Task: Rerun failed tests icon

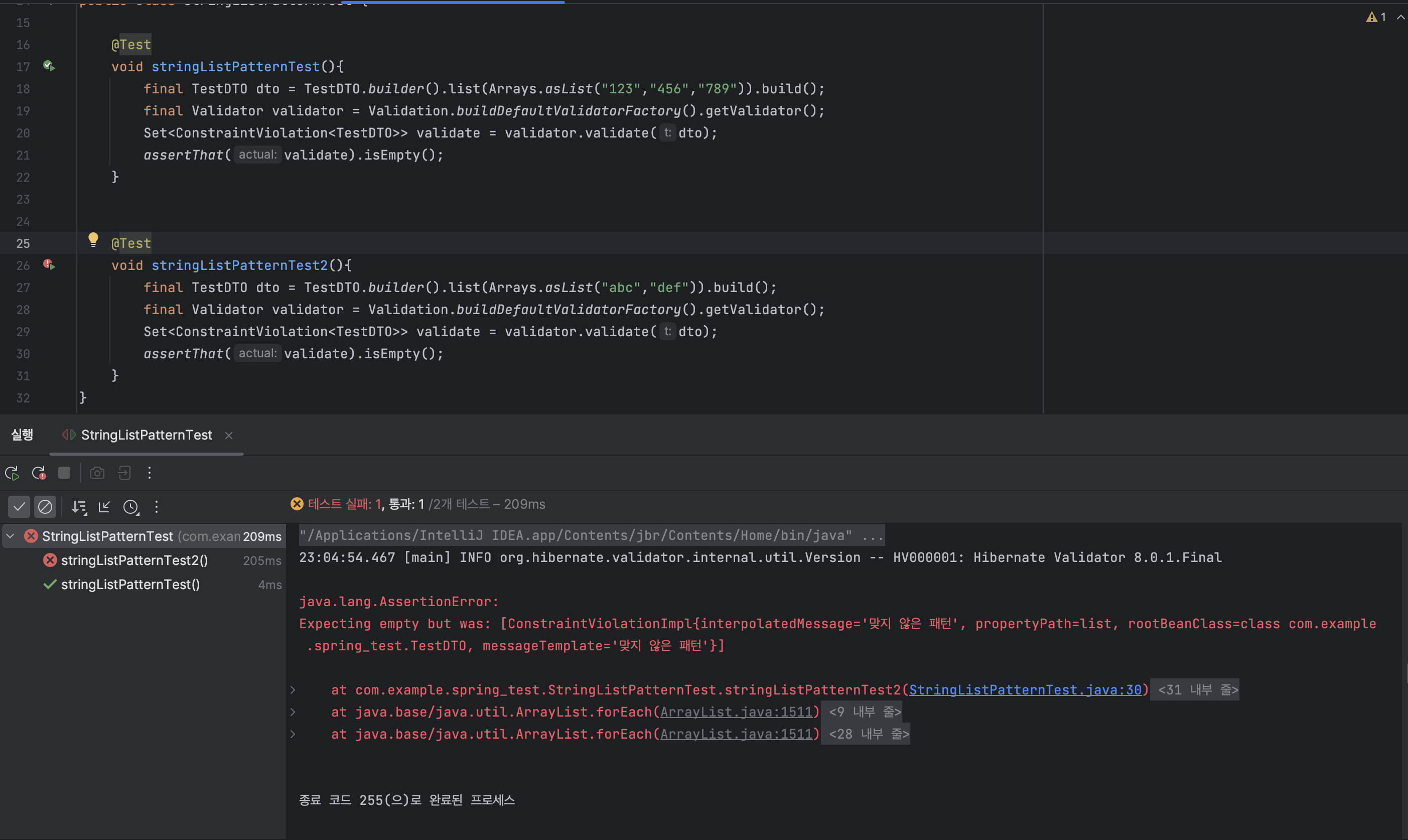Action: (39, 473)
